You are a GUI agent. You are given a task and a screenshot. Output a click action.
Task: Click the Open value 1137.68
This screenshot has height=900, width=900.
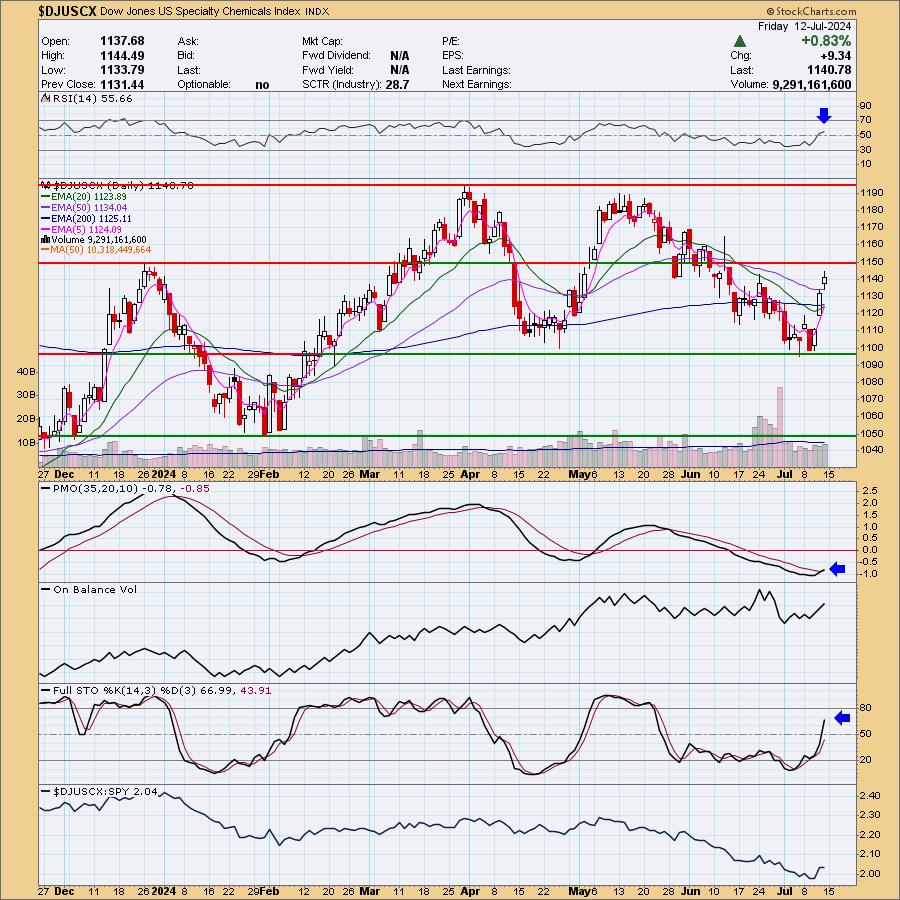pyautogui.click(x=122, y=41)
